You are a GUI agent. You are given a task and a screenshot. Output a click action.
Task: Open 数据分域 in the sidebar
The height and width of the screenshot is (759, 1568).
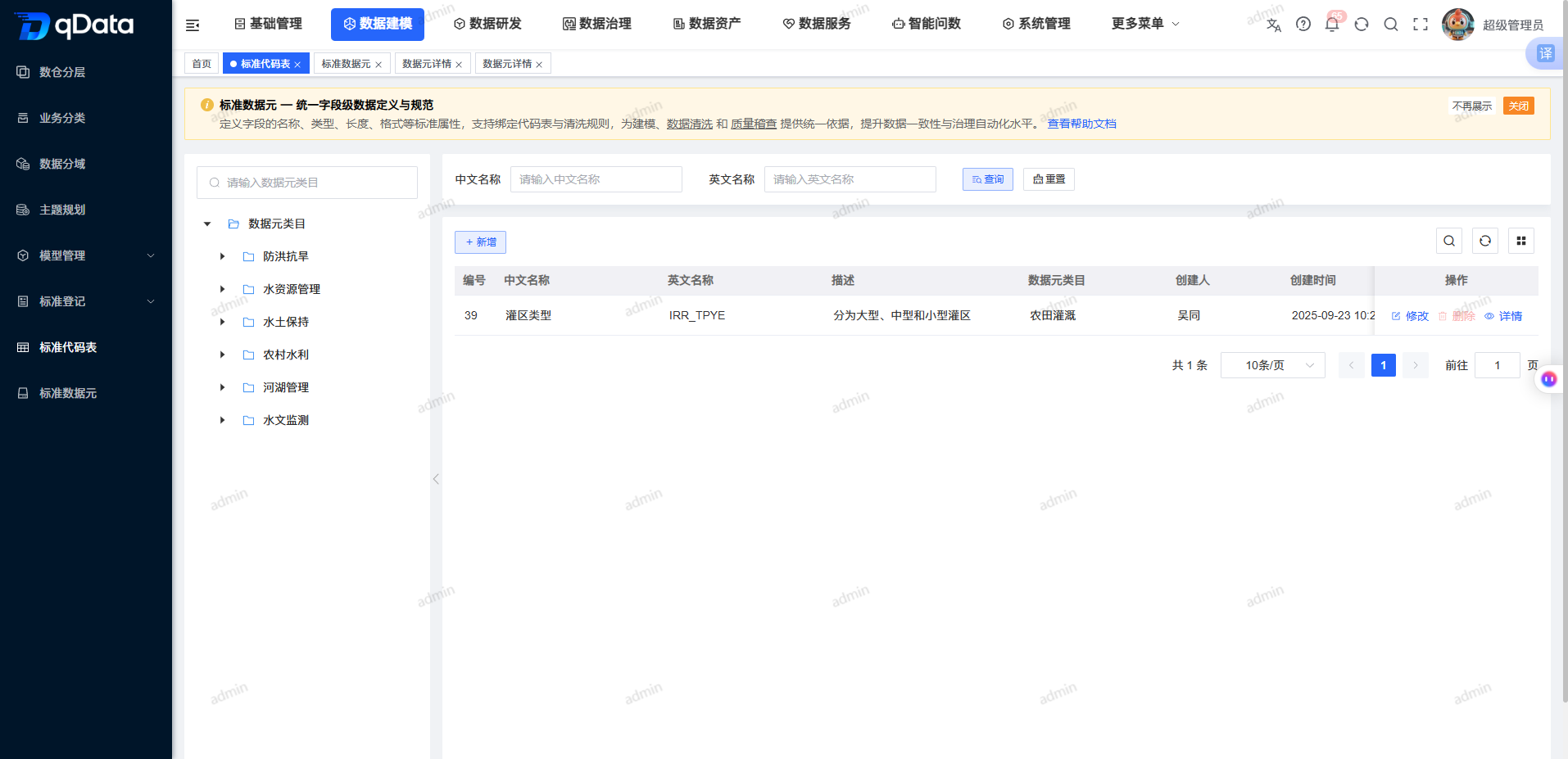click(x=86, y=164)
